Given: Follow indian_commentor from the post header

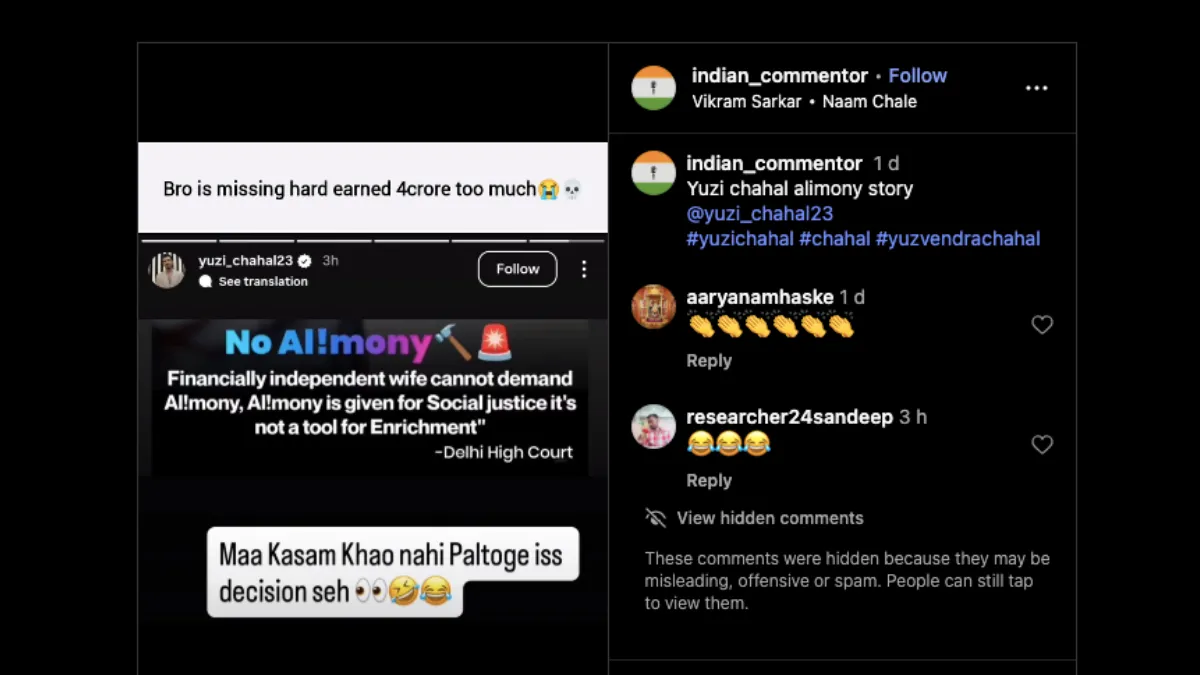Looking at the screenshot, I should point(917,76).
